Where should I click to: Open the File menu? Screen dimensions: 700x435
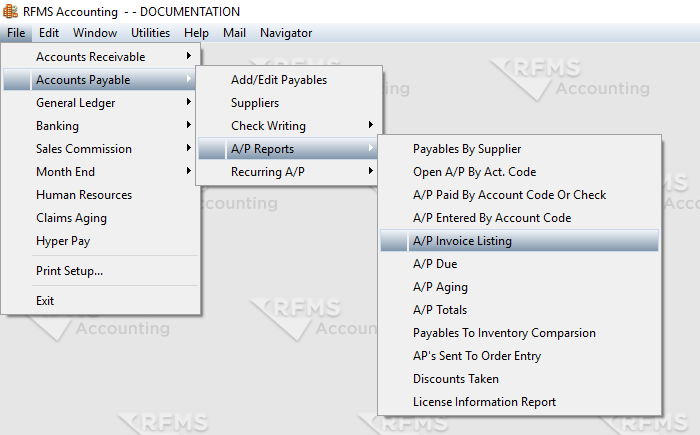pos(16,33)
